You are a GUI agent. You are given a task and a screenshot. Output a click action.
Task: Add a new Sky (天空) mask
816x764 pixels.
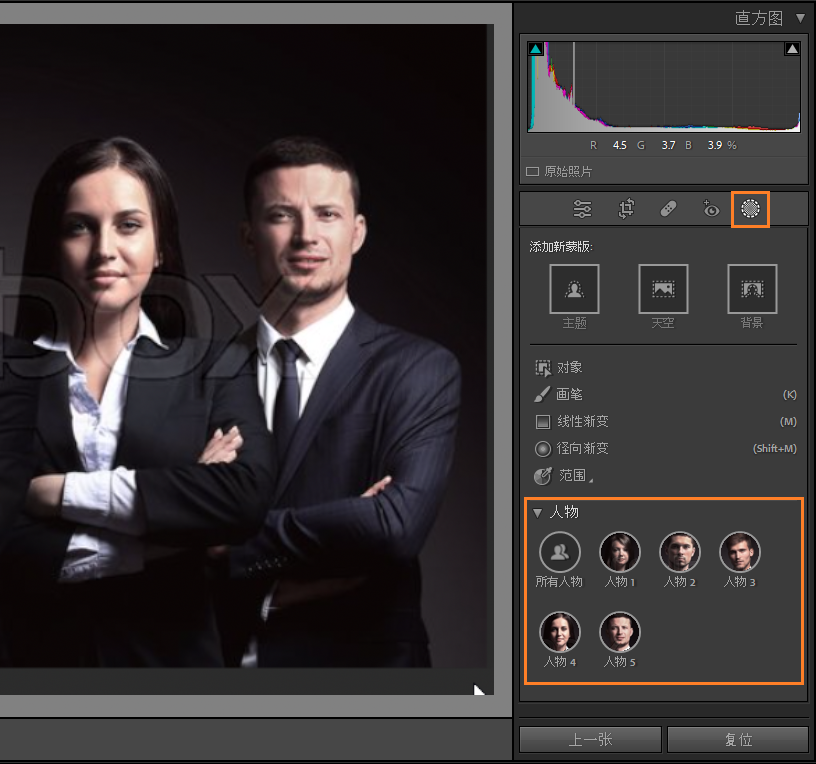pos(663,289)
